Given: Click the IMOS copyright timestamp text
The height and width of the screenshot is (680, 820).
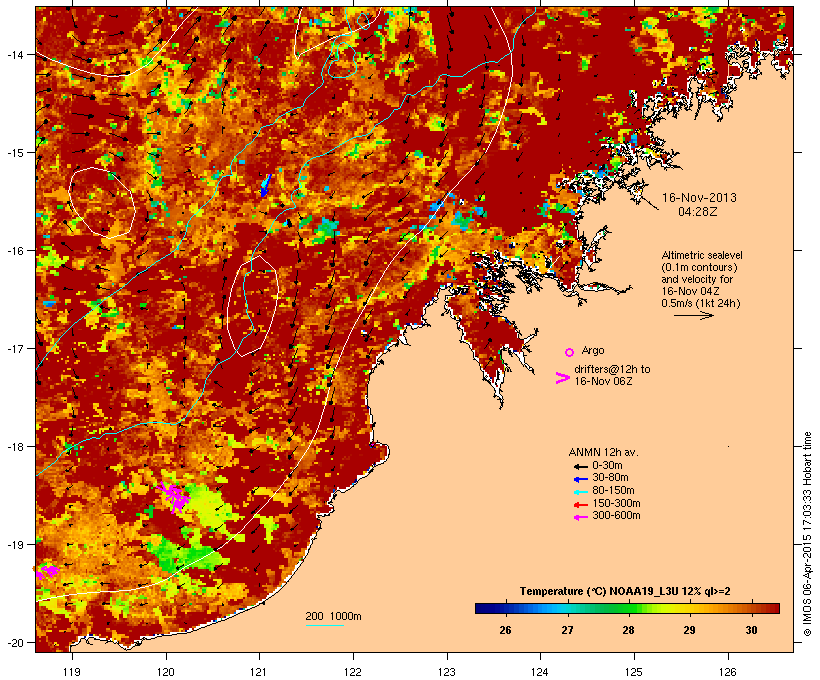Looking at the screenshot, I should [x=808, y=534].
